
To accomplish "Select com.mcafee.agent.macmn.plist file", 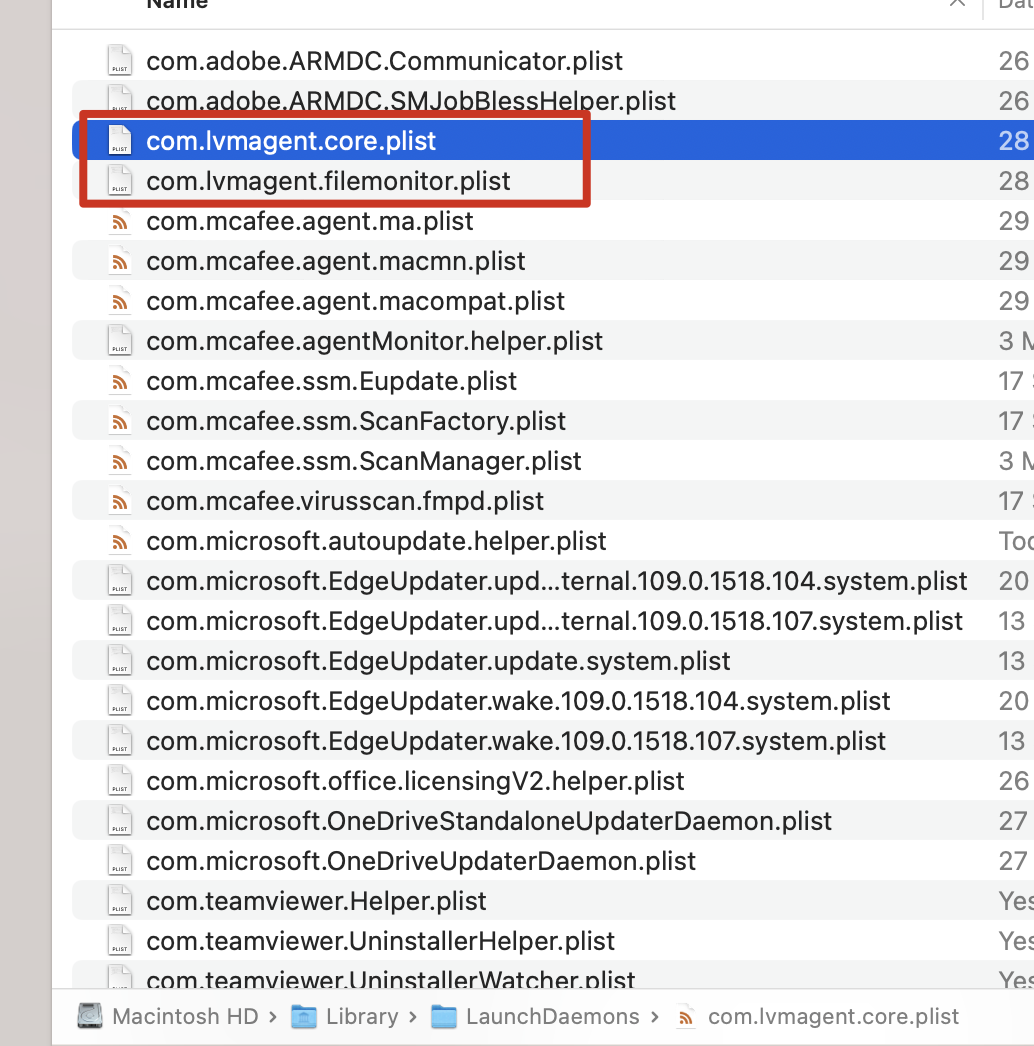I will [336, 262].
